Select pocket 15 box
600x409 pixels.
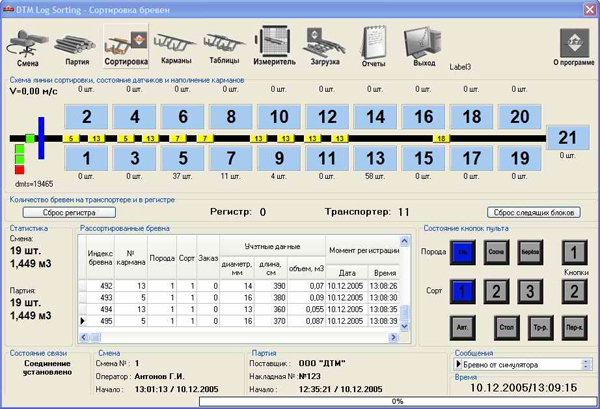point(424,158)
